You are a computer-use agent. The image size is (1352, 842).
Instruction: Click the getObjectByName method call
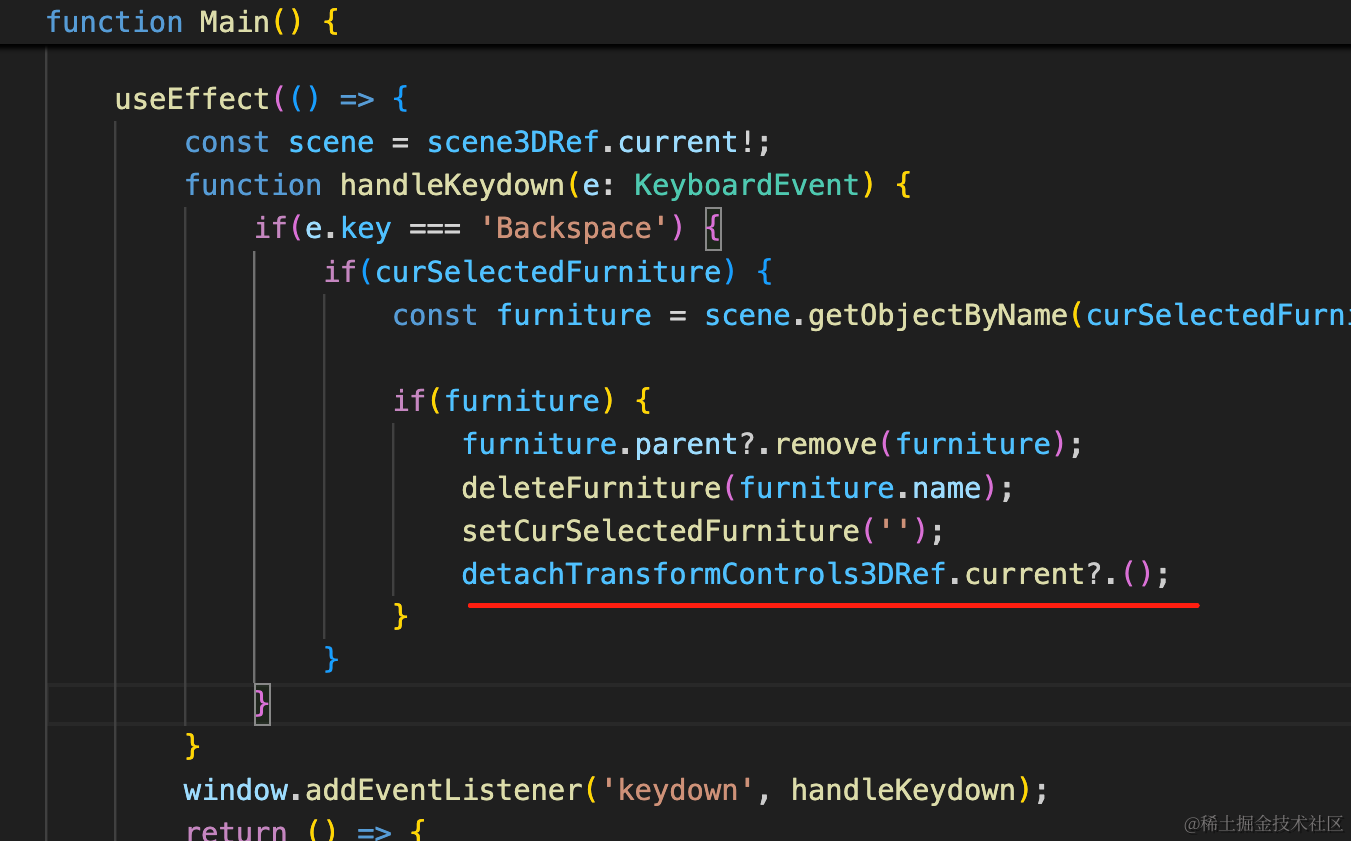[938, 315]
